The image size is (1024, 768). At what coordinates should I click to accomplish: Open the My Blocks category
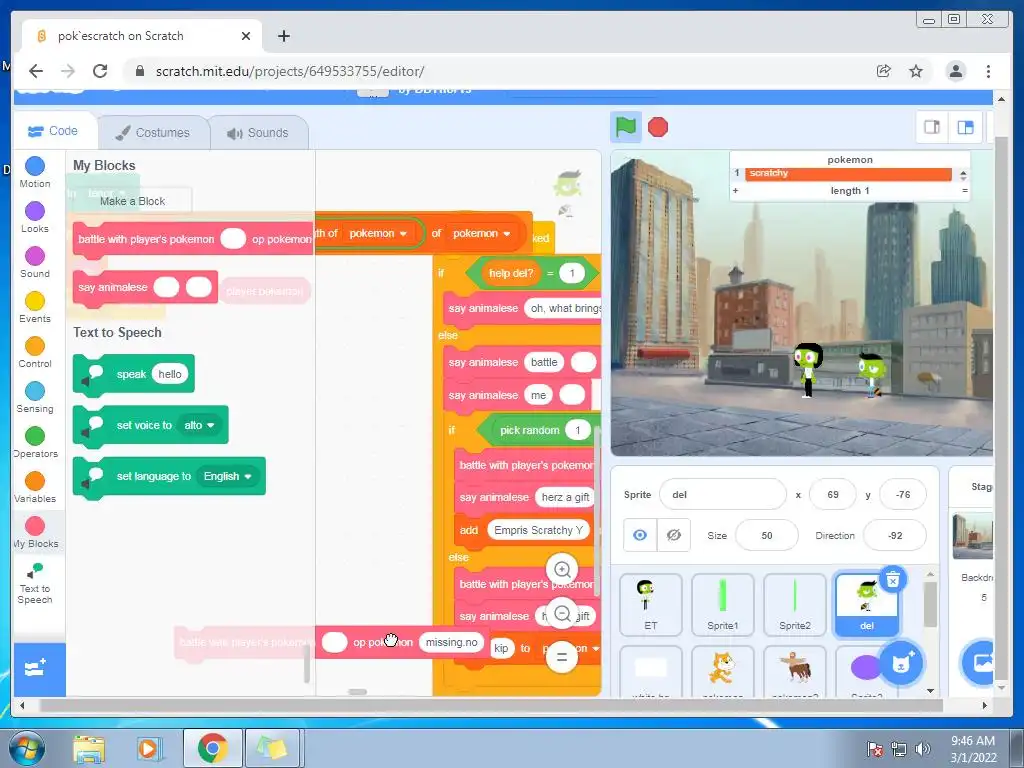click(x=35, y=533)
